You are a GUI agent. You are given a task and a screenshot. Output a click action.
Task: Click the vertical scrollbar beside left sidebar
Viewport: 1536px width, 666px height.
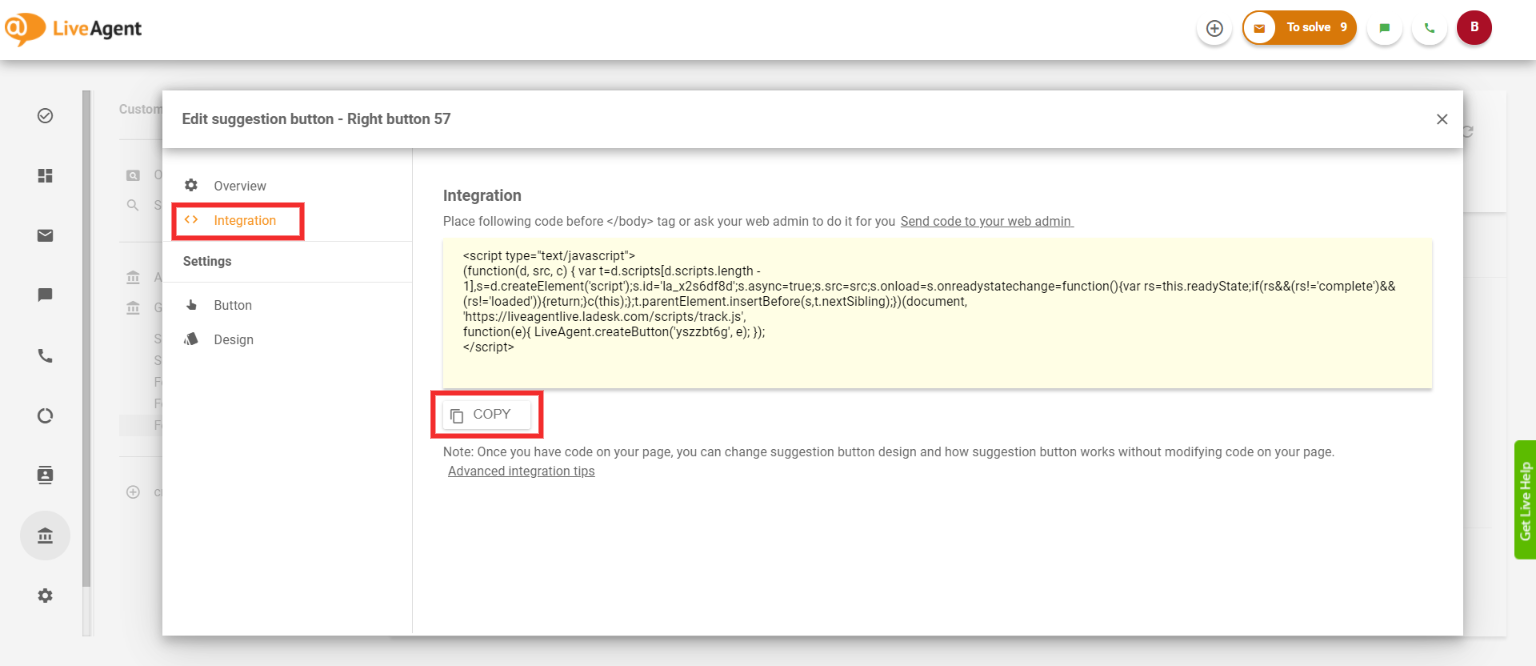pos(86,340)
